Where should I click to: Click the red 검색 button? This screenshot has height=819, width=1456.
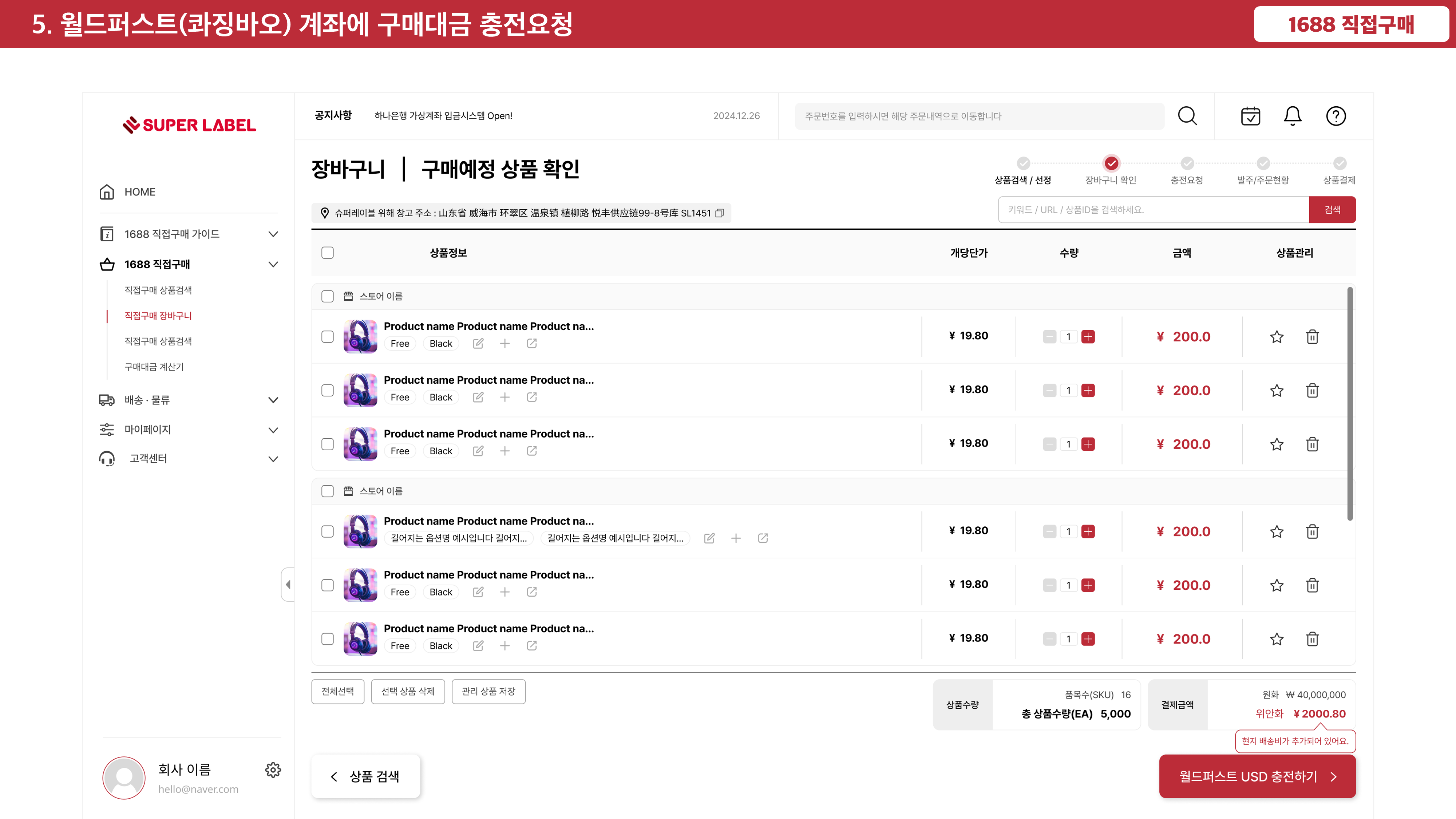[1332, 210]
